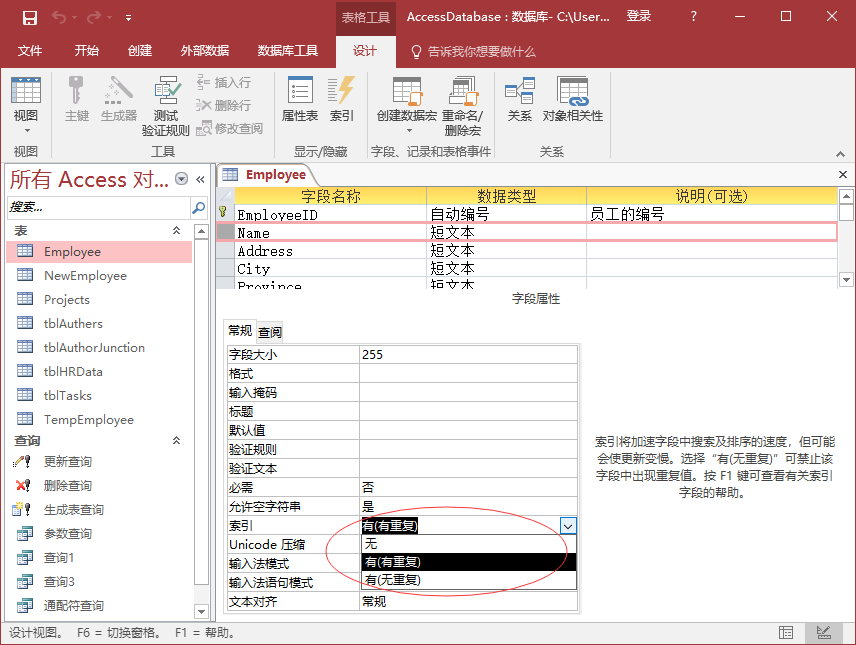Open the 数据库工具 ribbon tab
Viewport: 856px width, 645px height.
[287, 51]
